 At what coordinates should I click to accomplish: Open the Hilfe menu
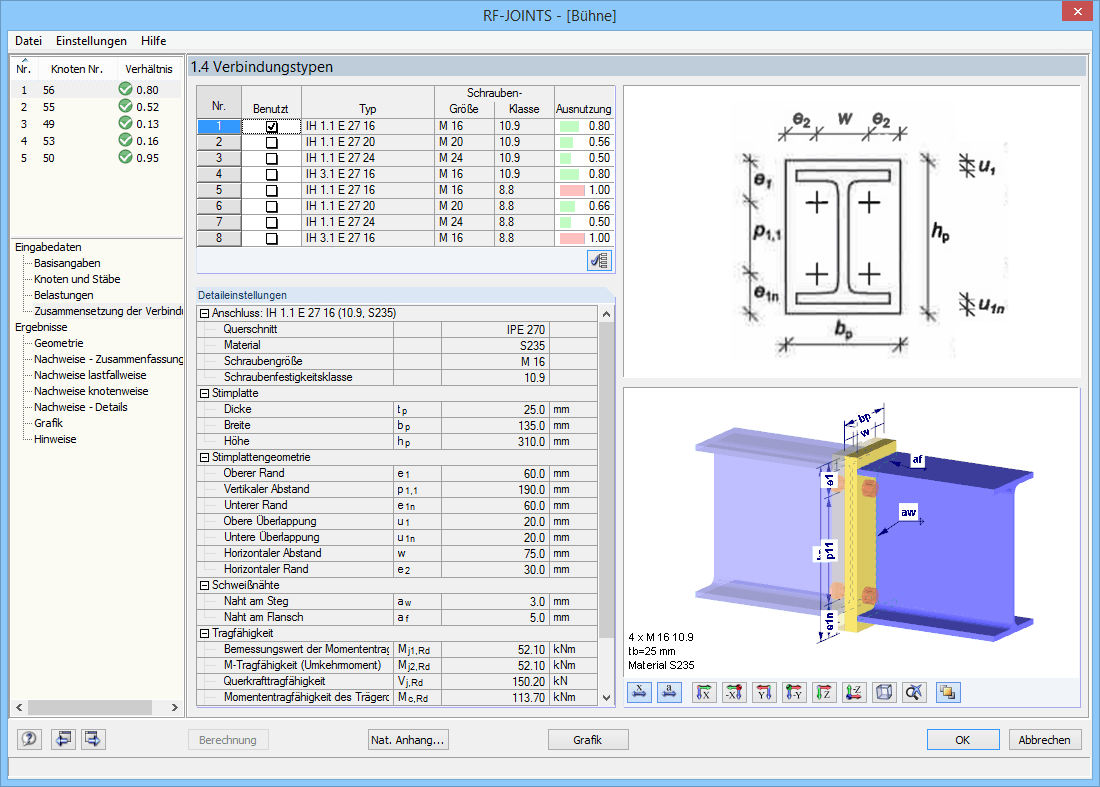[x=154, y=41]
